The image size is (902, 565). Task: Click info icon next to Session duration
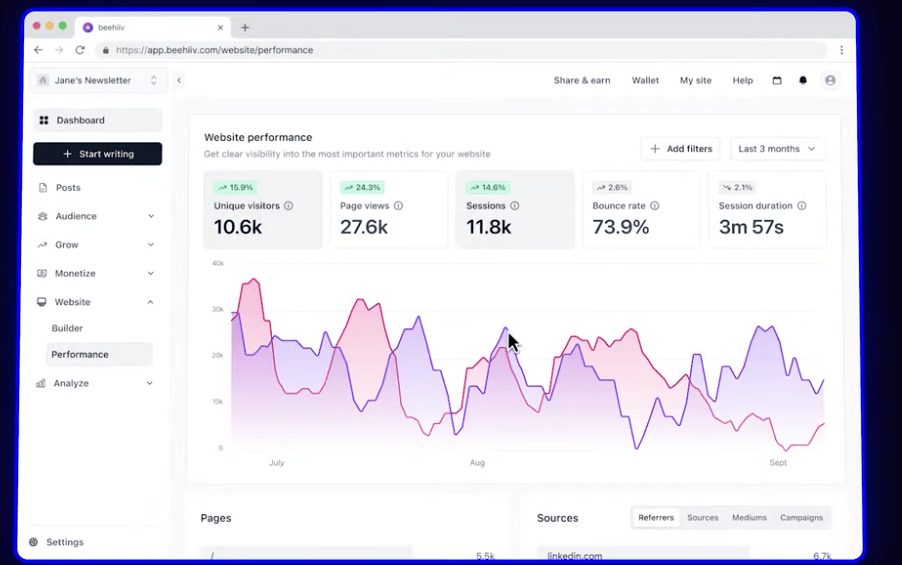801,205
